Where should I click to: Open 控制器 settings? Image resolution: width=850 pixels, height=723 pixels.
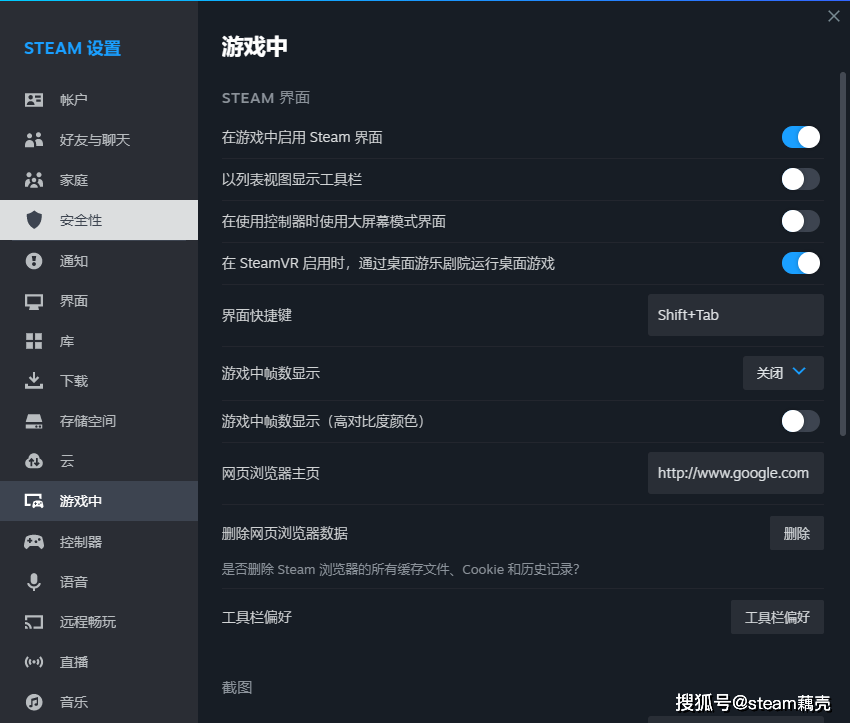(x=99, y=541)
